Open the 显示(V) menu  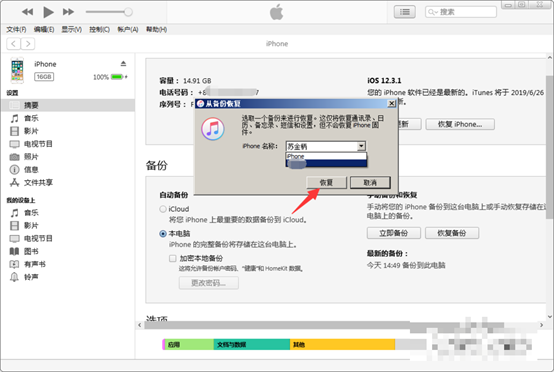coord(72,30)
